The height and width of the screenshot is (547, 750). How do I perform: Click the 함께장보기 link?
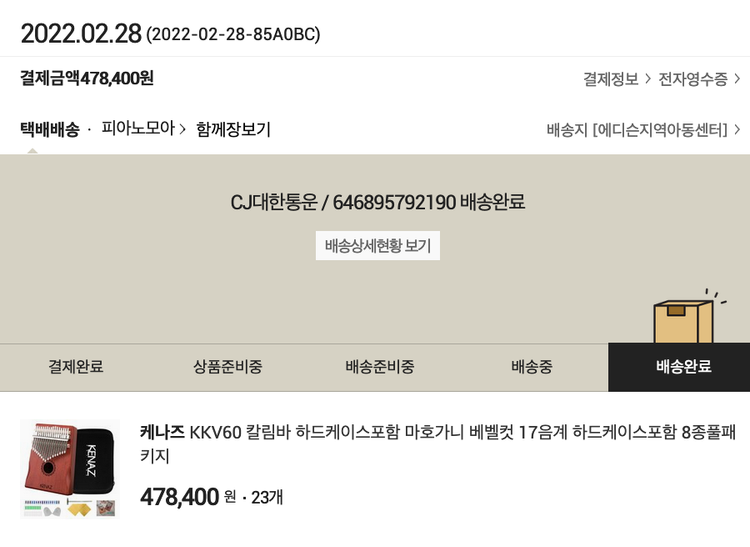(233, 129)
